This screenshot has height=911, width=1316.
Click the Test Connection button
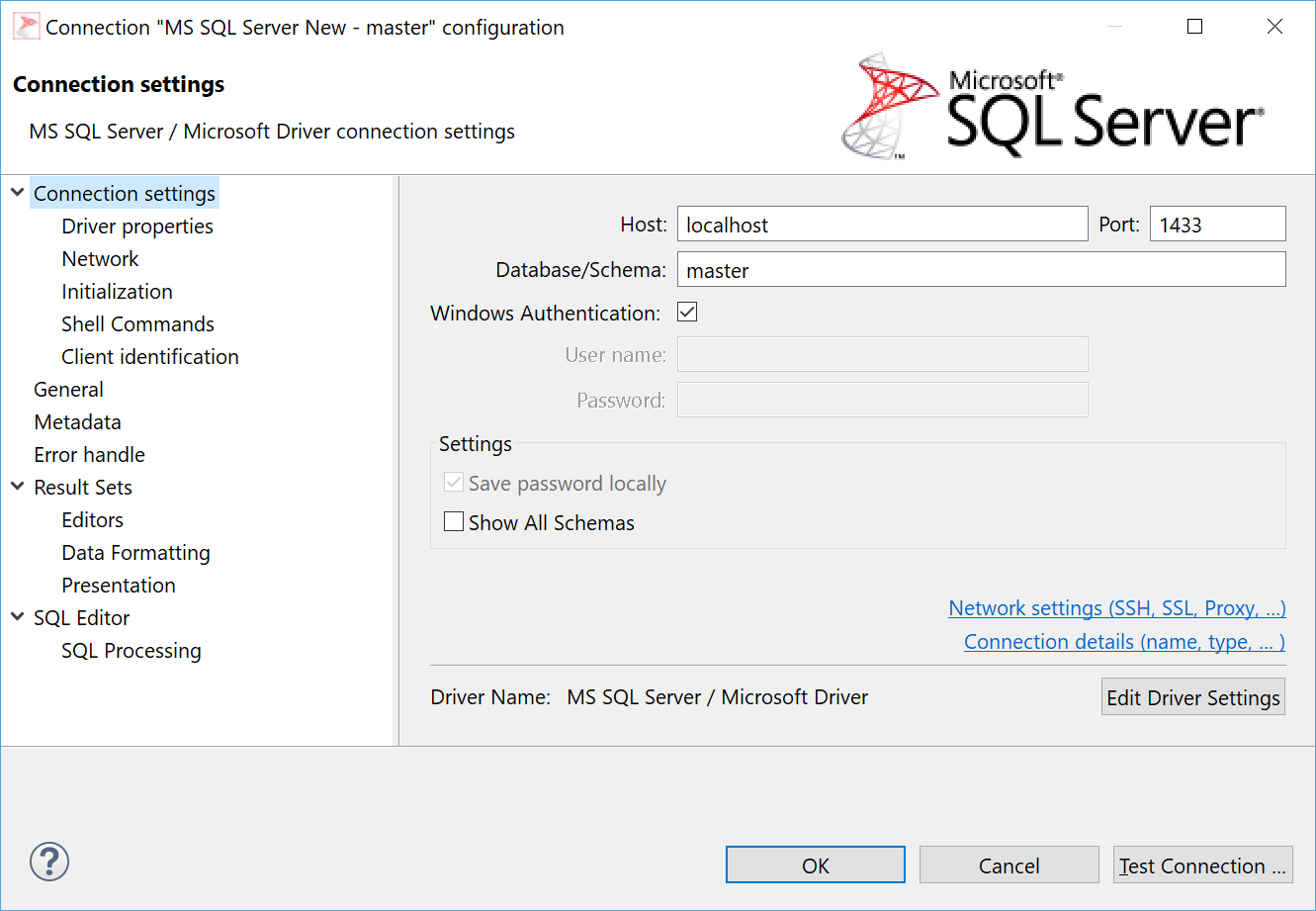point(1202,865)
